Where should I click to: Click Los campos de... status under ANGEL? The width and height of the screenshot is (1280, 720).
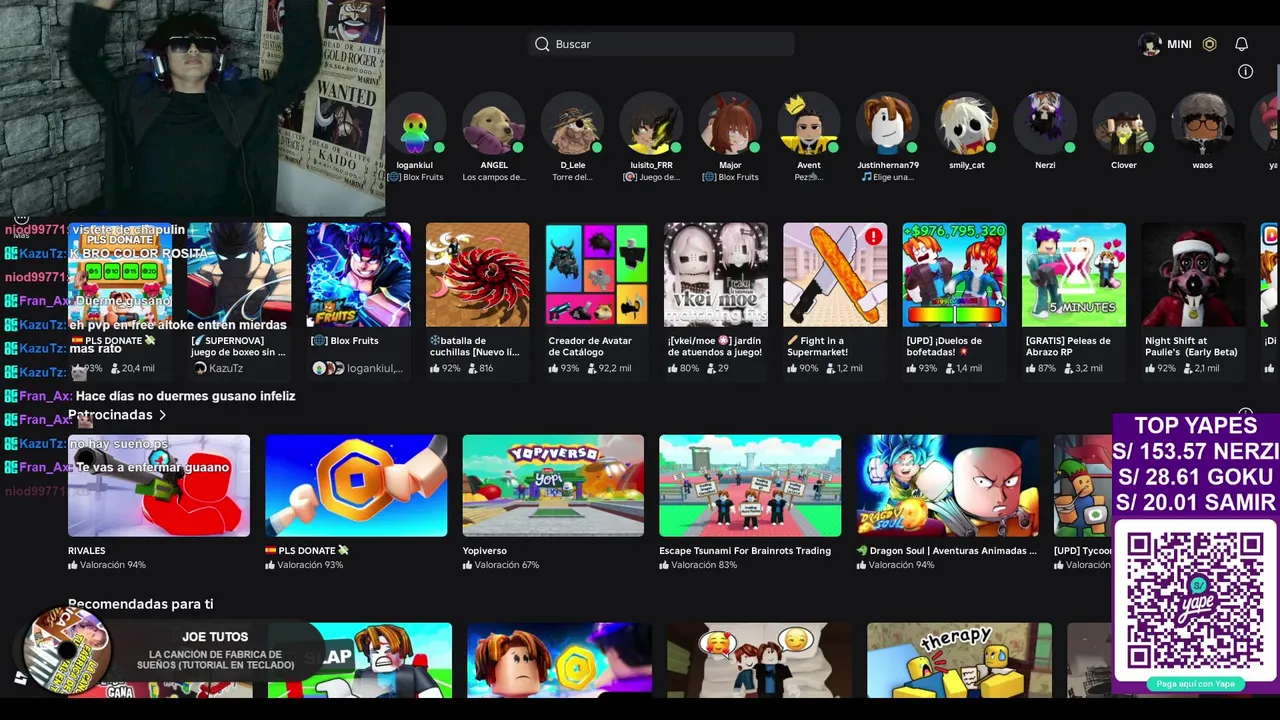tap(494, 177)
